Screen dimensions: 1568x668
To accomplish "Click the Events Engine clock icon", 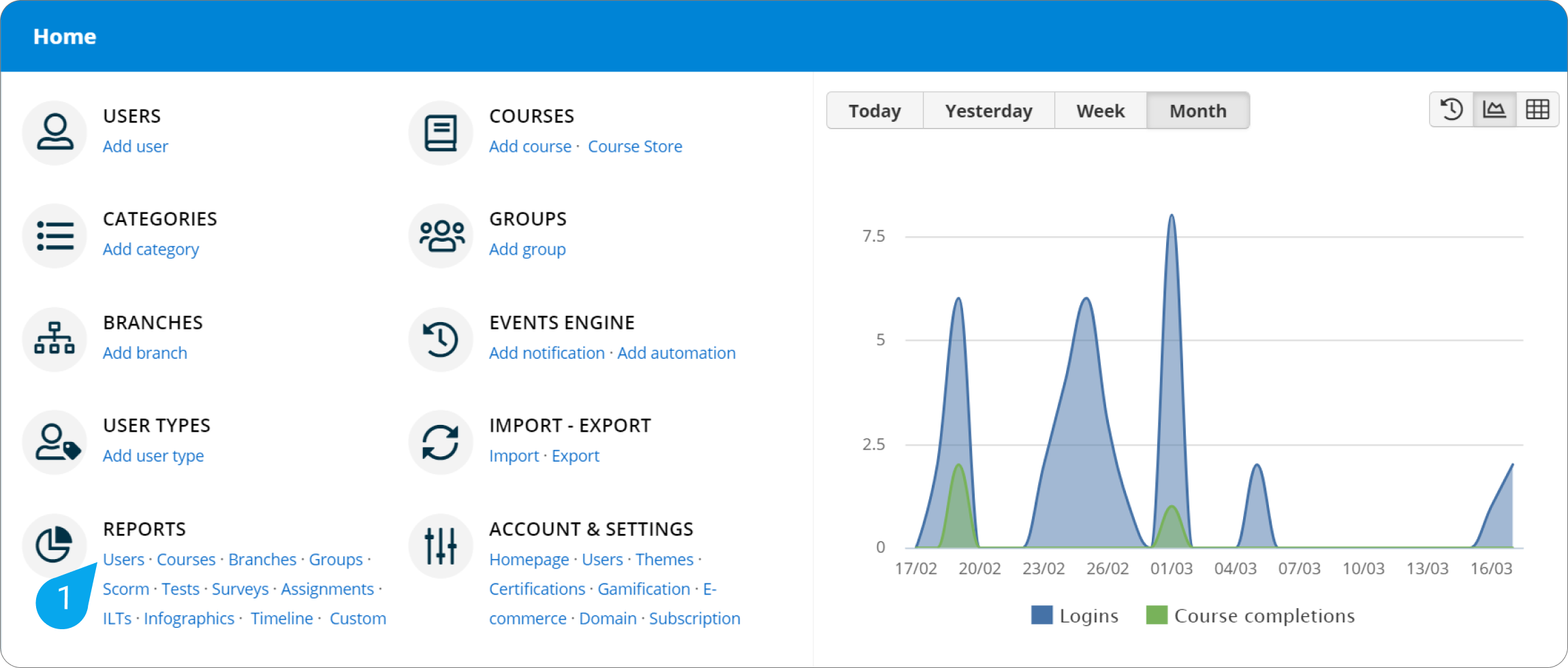I will pyautogui.click(x=441, y=338).
